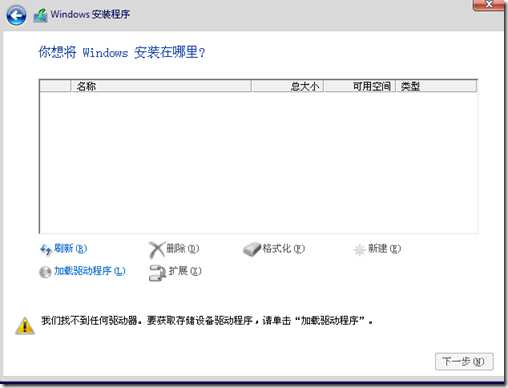The width and height of the screenshot is (508, 388).
Task: Click the 刷新 (R) refresh link
Action: [70, 248]
